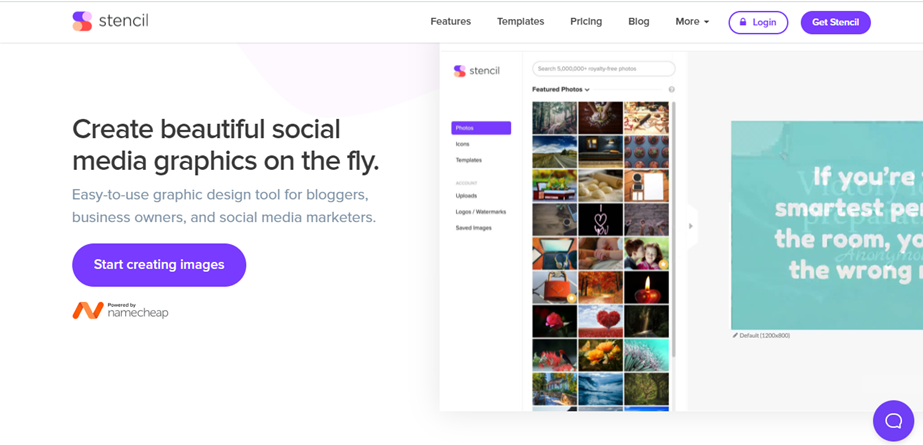Open the Features page

click(450, 22)
